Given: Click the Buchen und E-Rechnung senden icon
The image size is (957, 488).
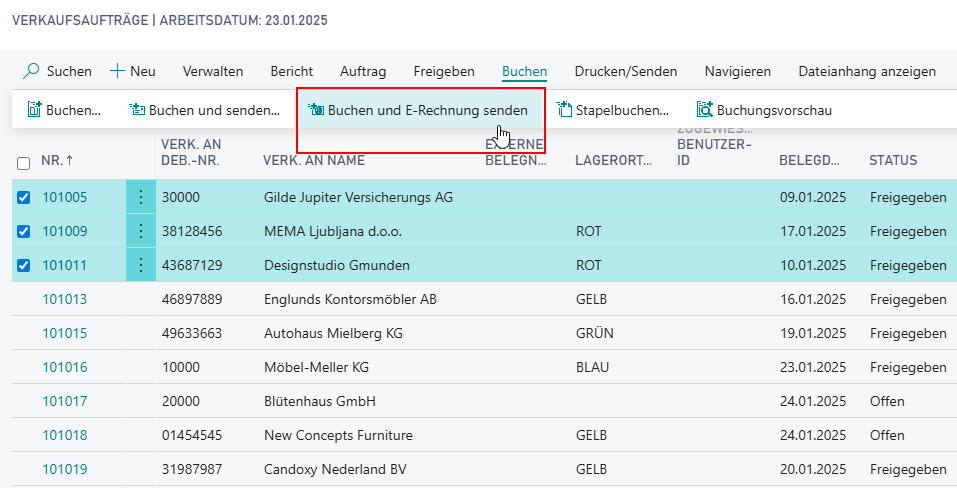Looking at the screenshot, I should (316, 110).
